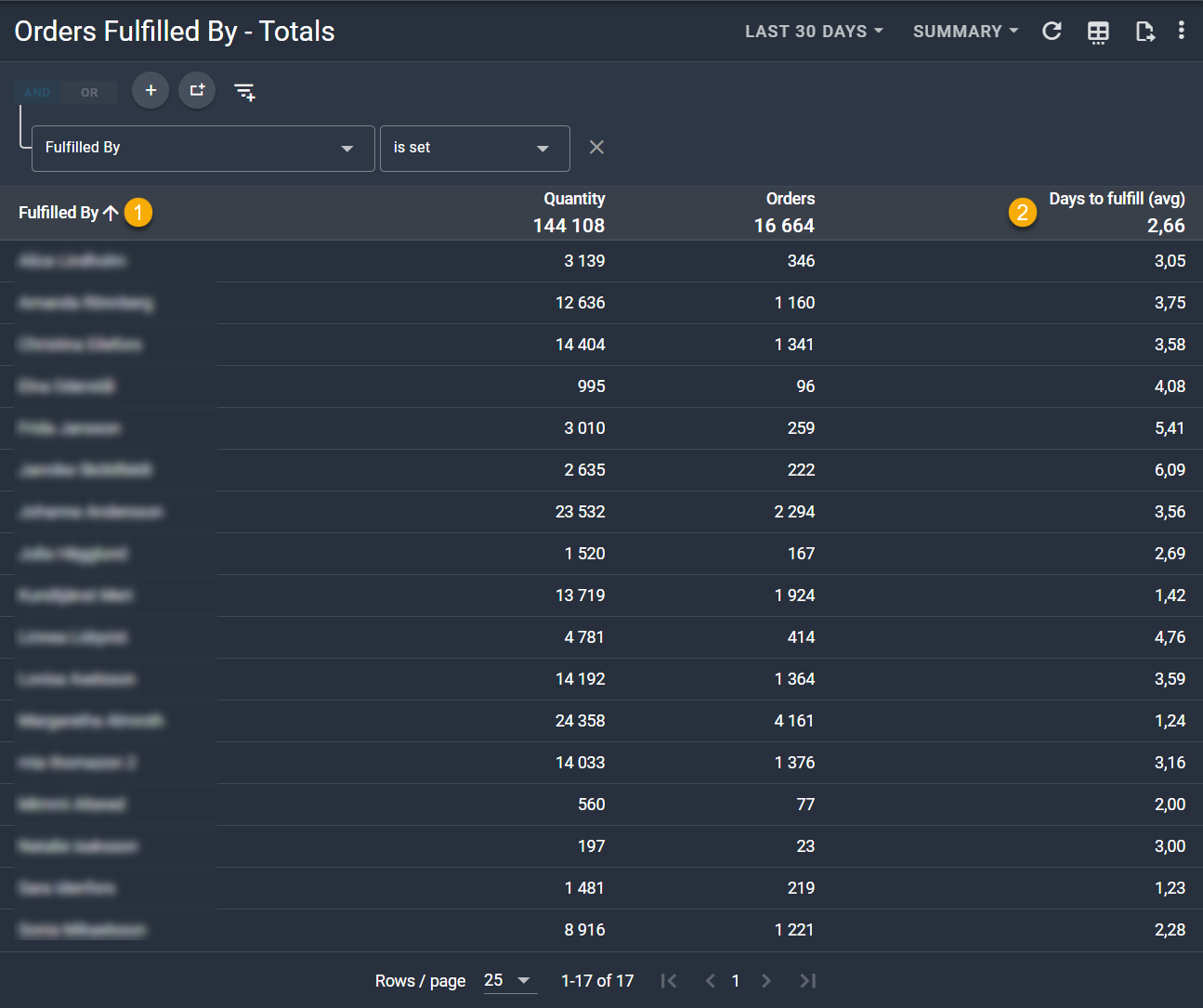Go to the next page arrow
The width and height of the screenshot is (1203, 1008).
pyautogui.click(x=765, y=980)
